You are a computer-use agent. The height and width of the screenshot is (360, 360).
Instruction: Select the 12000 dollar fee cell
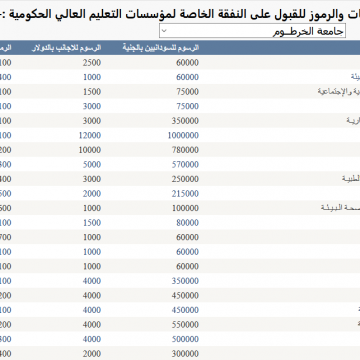[x=90, y=135]
